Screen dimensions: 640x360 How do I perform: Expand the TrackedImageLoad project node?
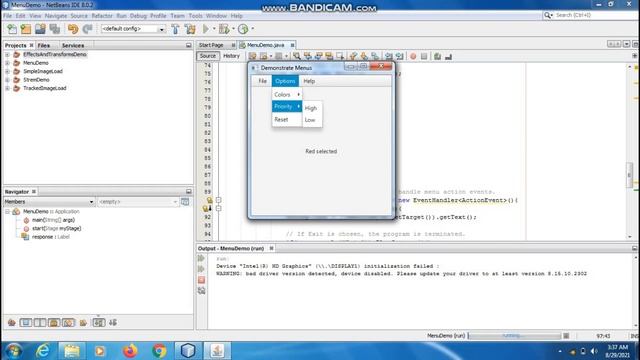pos(7,88)
